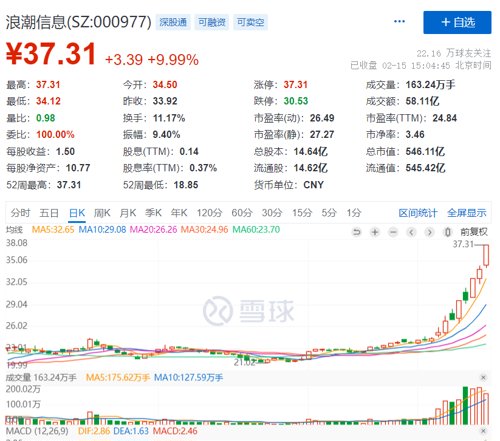Switch to the 5分 chart
This screenshot has height=441, width=500.
[x=329, y=213]
